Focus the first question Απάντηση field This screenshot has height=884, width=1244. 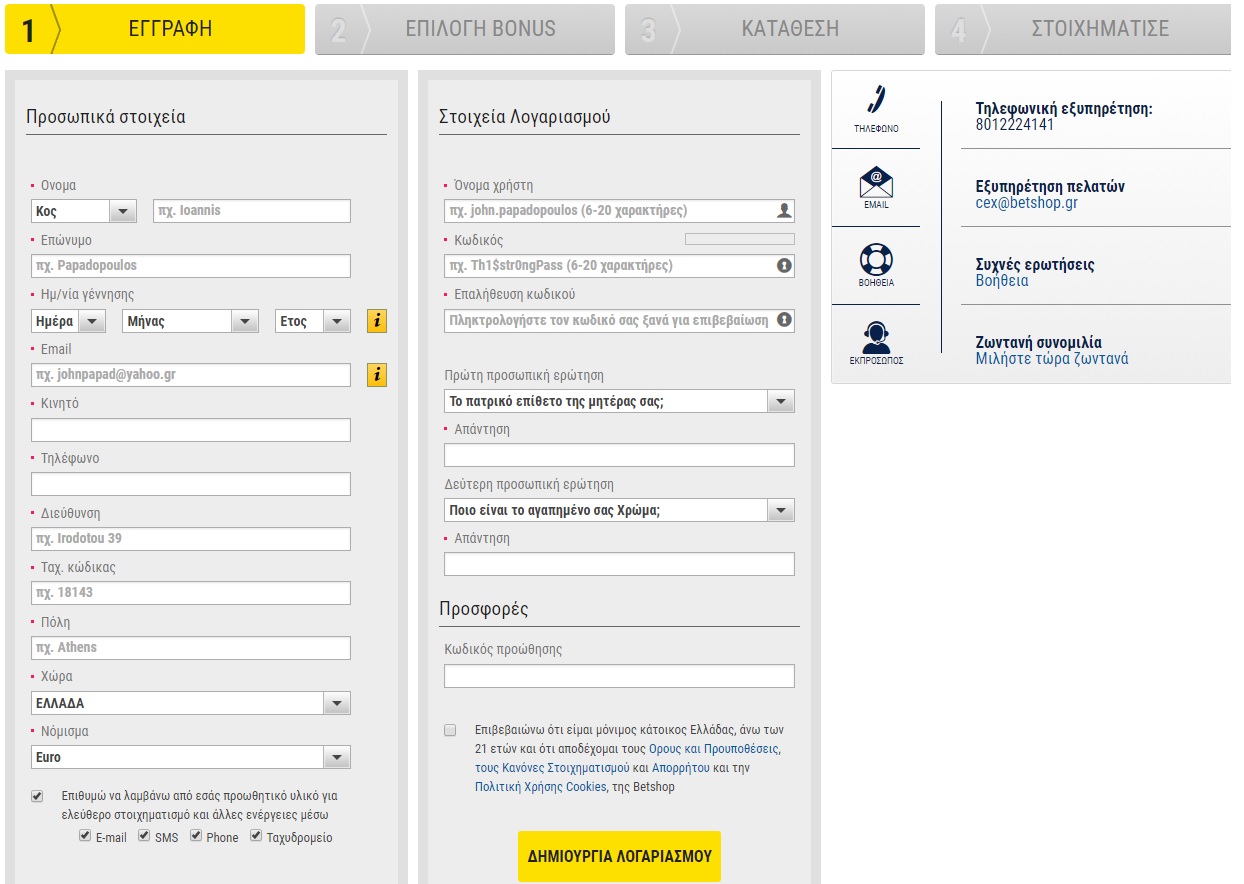point(619,455)
